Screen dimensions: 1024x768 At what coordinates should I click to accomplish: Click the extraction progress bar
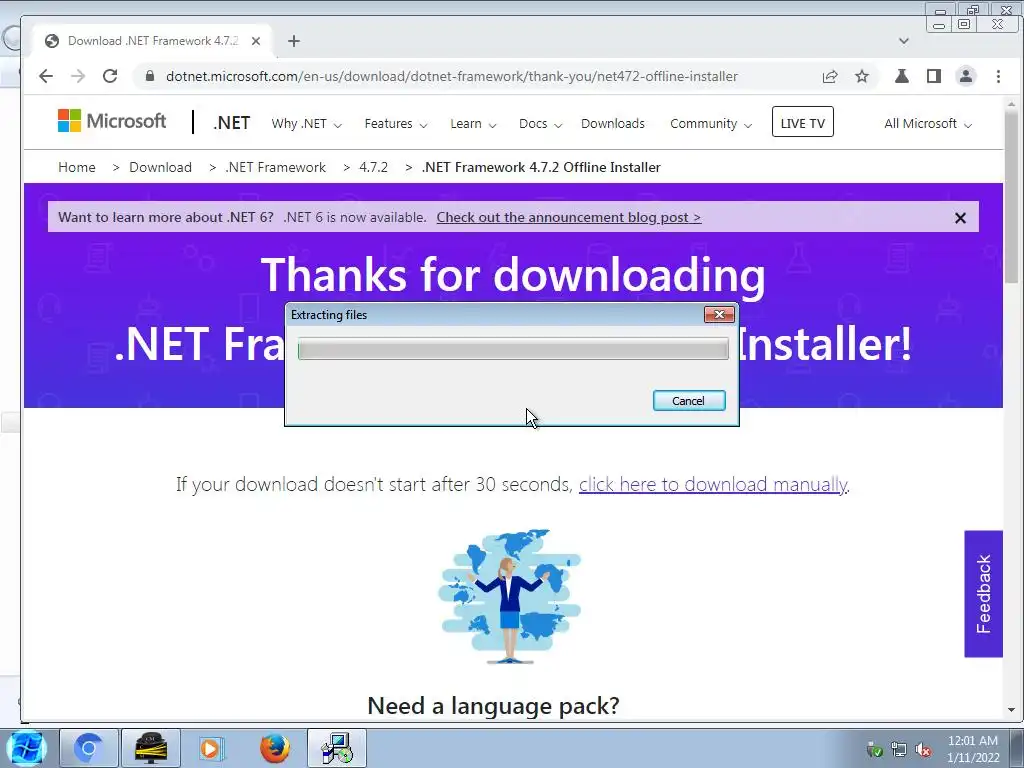coord(513,349)
